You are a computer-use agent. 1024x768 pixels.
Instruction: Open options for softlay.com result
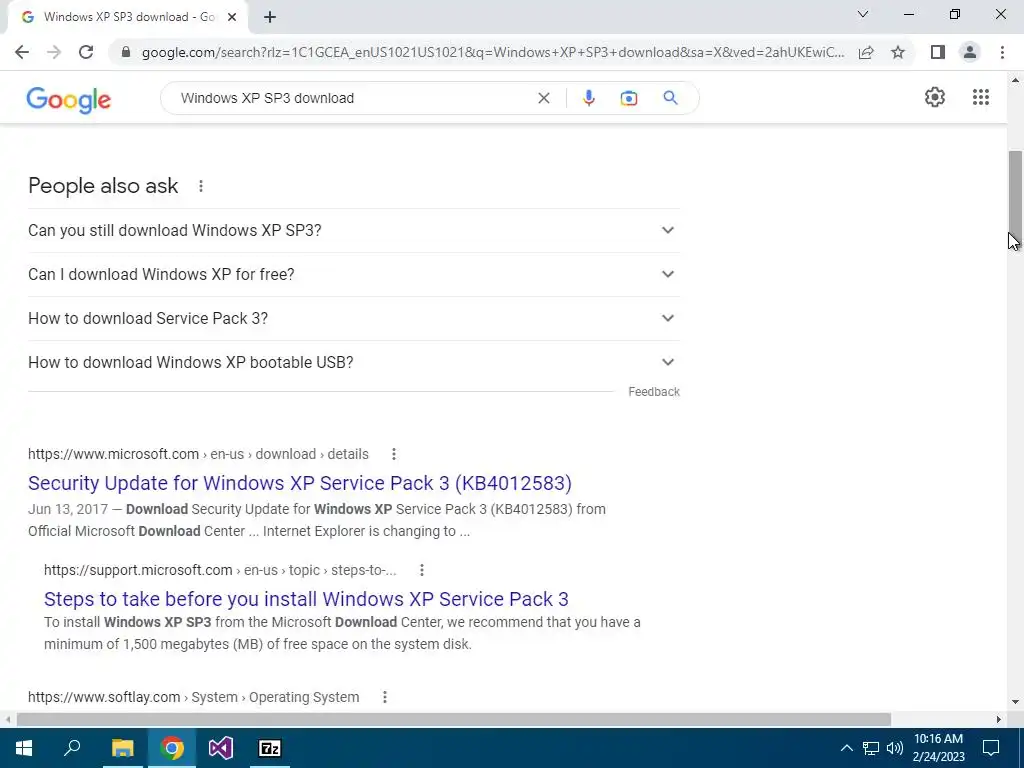[x=385, y=697]
